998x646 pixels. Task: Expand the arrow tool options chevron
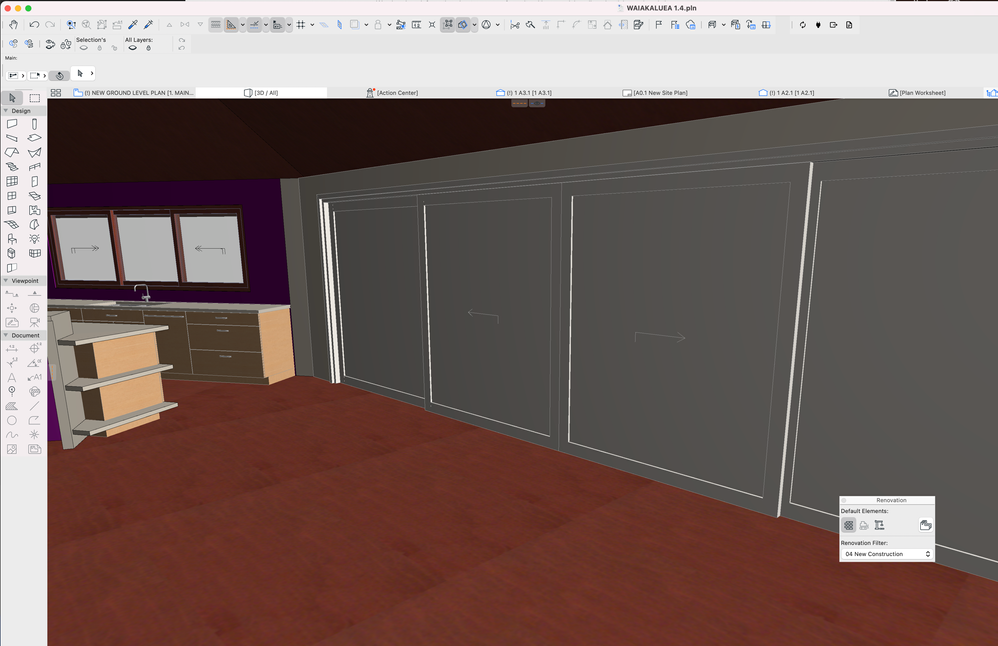[x=92, y=74]
